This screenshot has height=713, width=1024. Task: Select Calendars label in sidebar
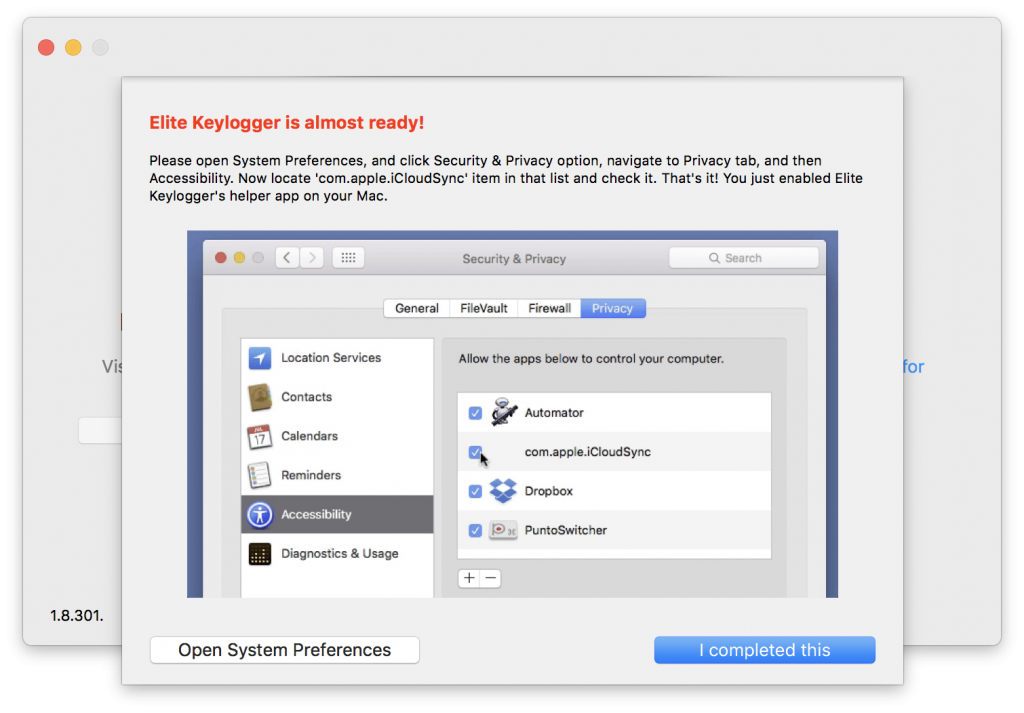(310, 436)
